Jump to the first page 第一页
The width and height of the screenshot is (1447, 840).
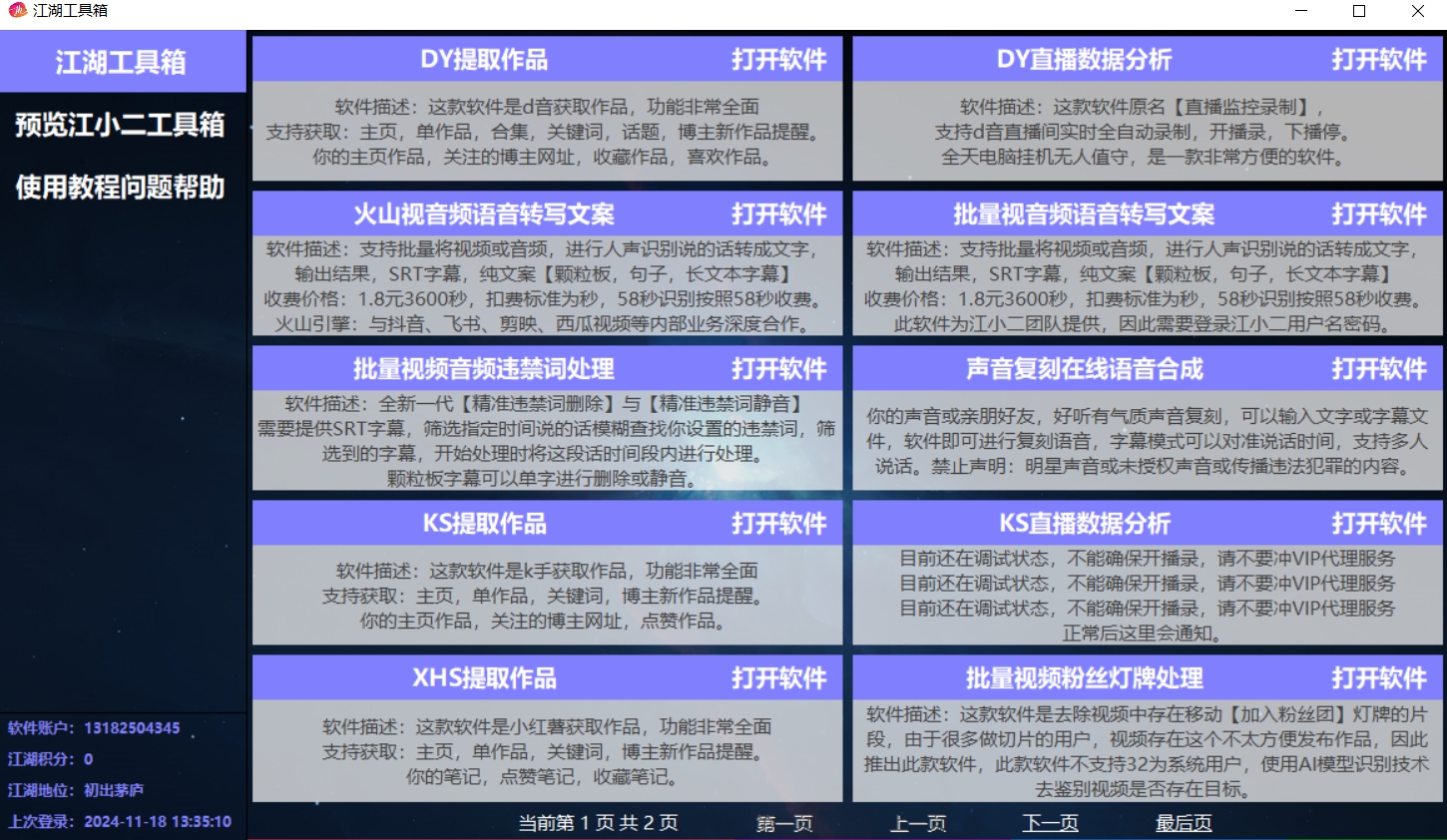pos(784,824)
